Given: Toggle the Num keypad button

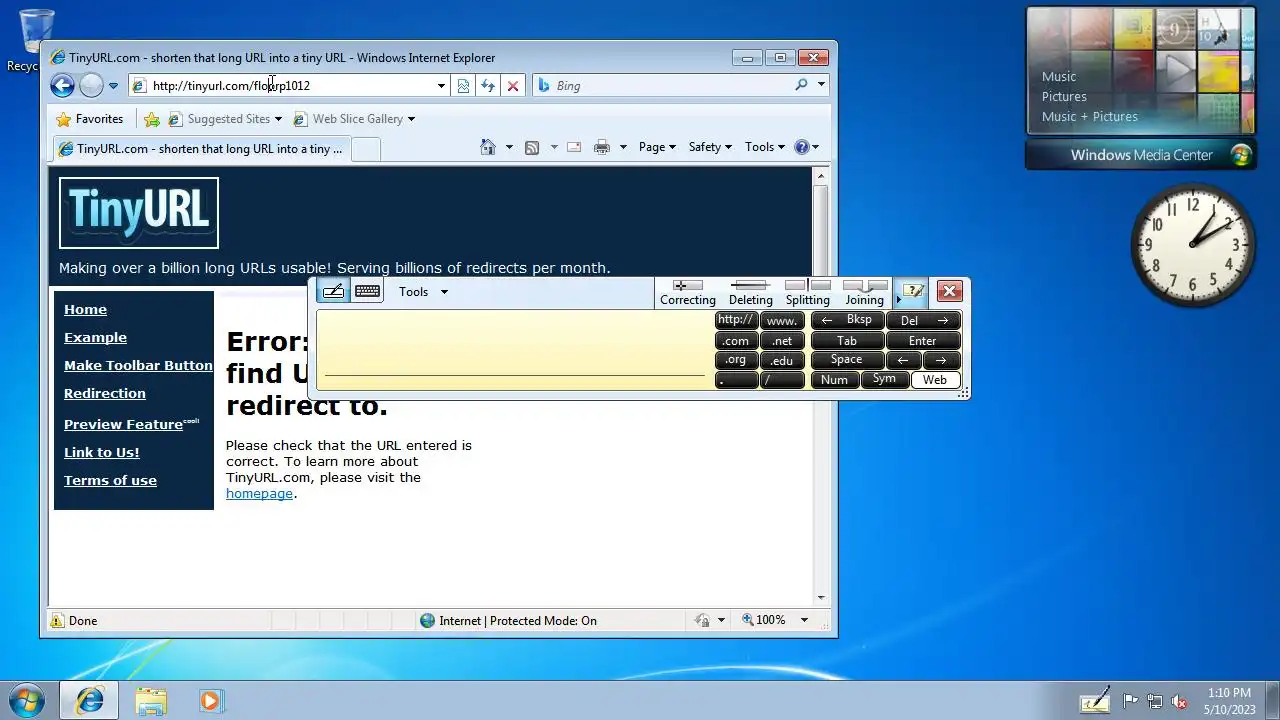Looking at the screenshot, I should pos(834,380).
